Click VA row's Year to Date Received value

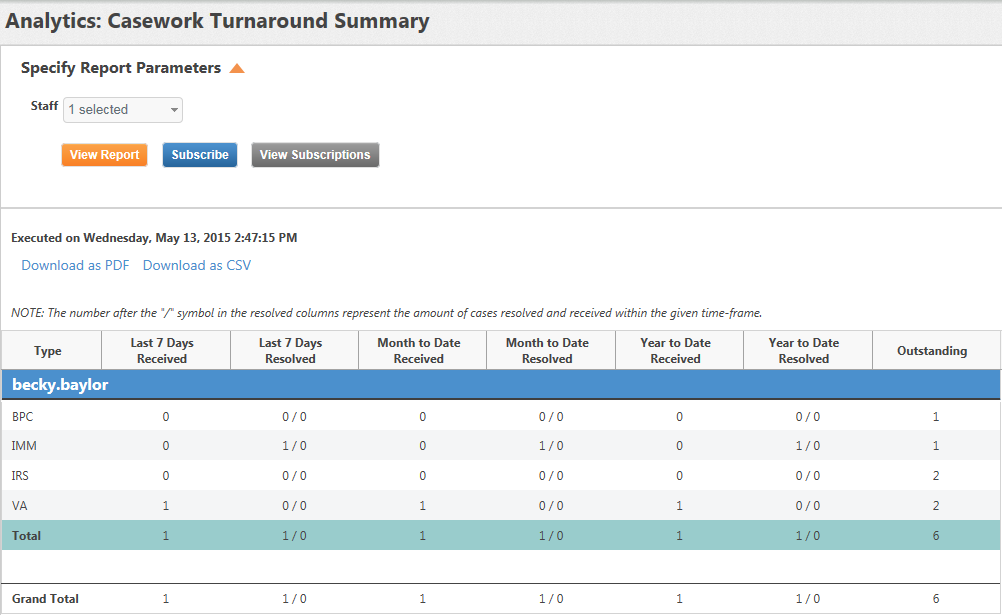[679, 506]
